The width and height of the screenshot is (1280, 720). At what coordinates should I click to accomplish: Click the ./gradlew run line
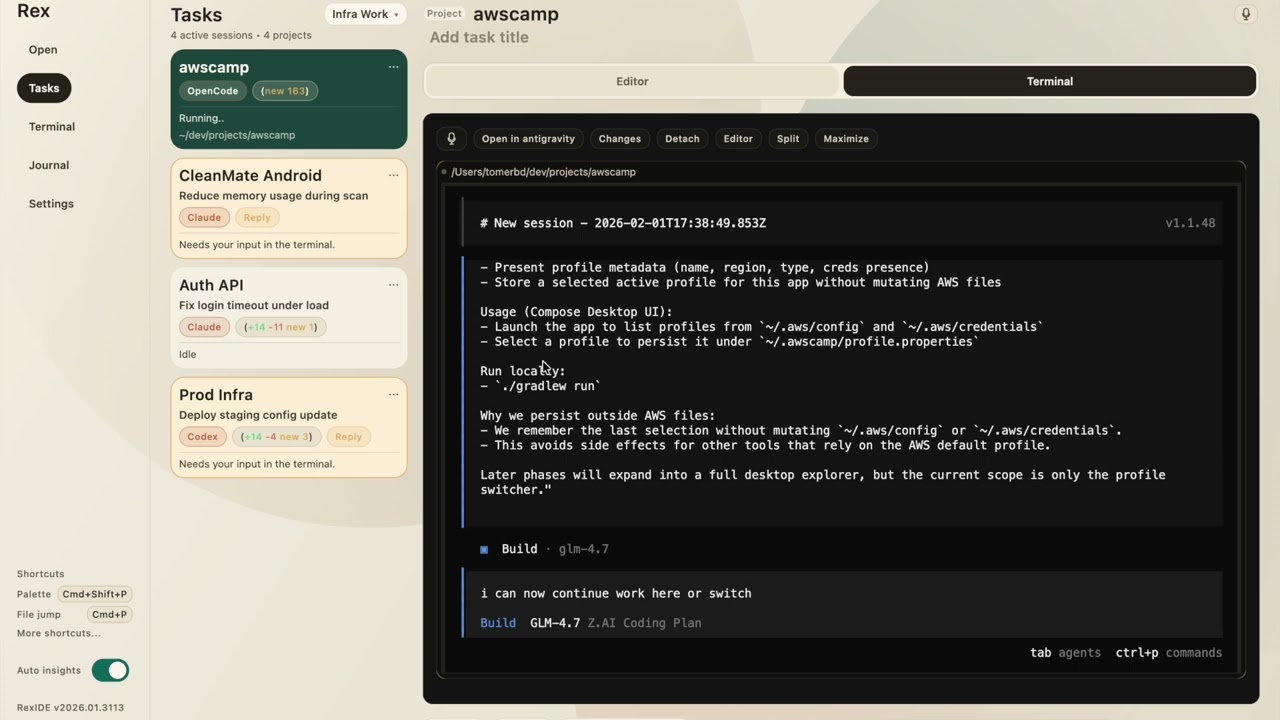pos(540,386)
